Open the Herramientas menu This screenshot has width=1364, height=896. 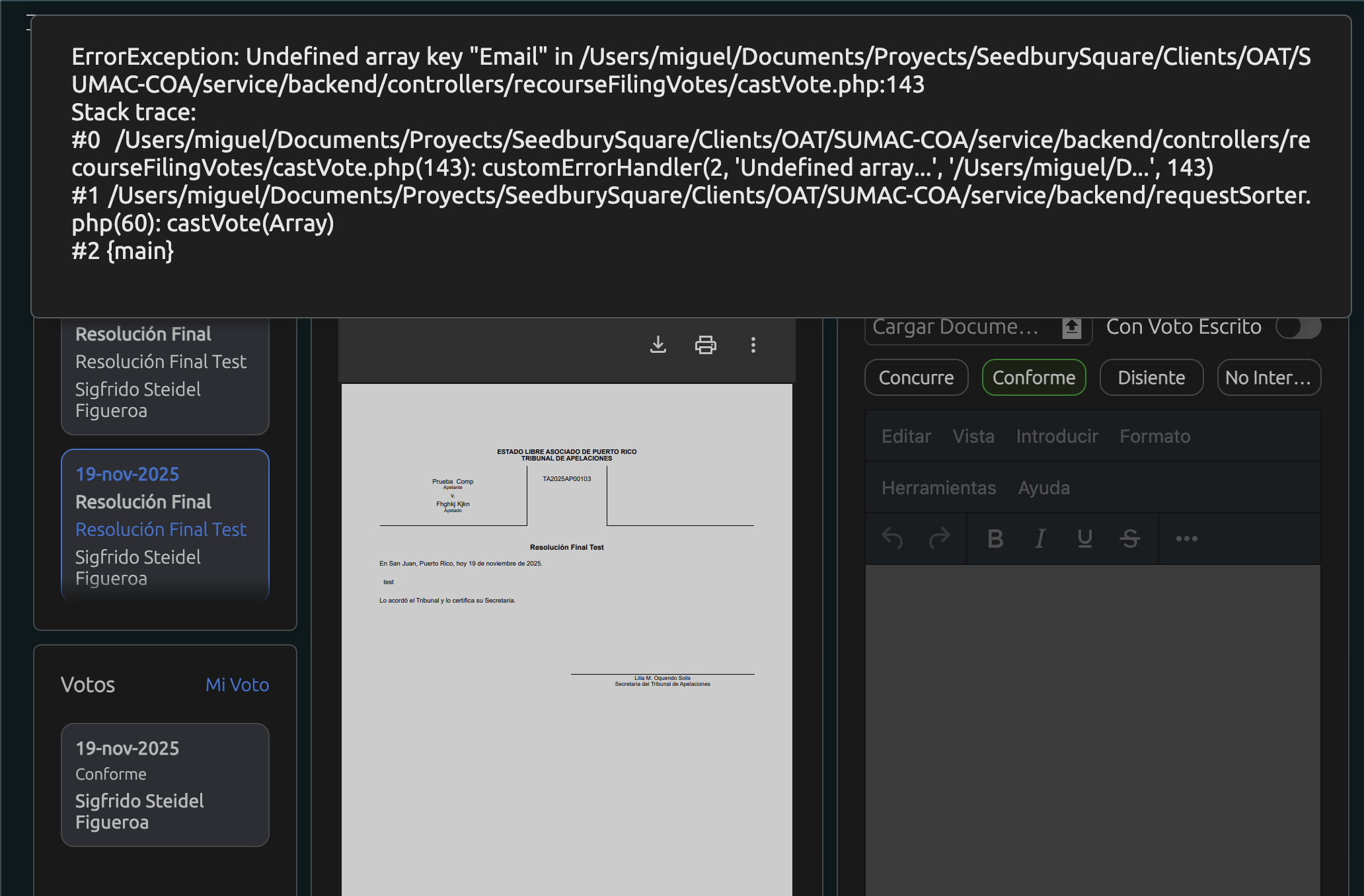938,488
